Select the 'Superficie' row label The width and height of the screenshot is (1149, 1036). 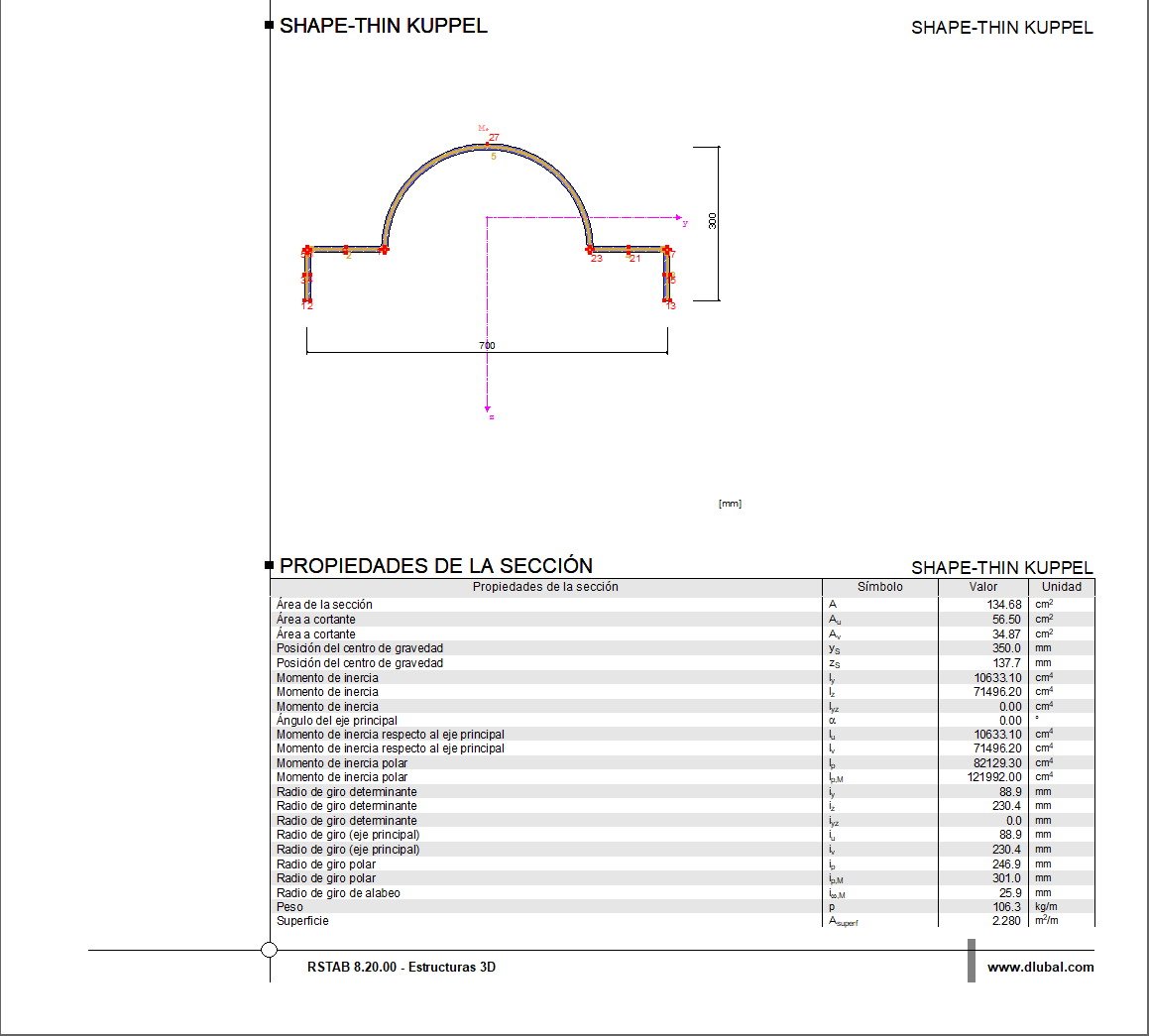tap(302, 921)
